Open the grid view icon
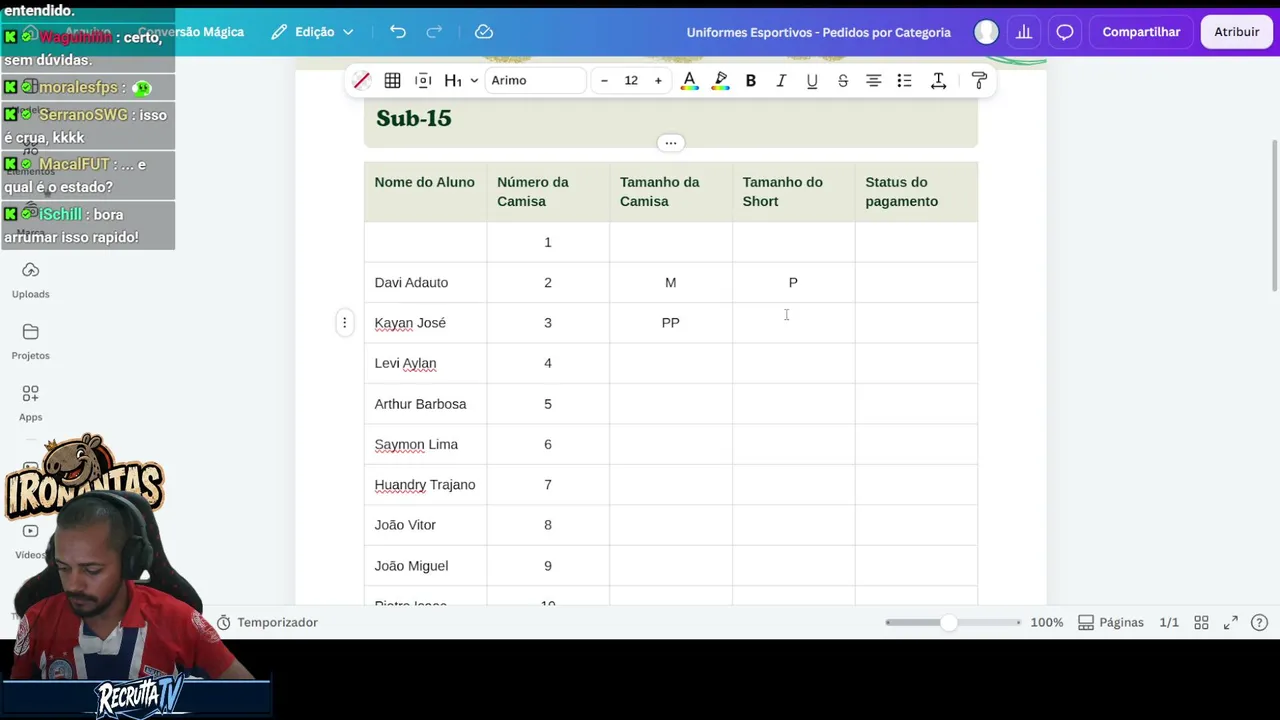This screenshot has height=720, width=1280. click(1201, 622)
